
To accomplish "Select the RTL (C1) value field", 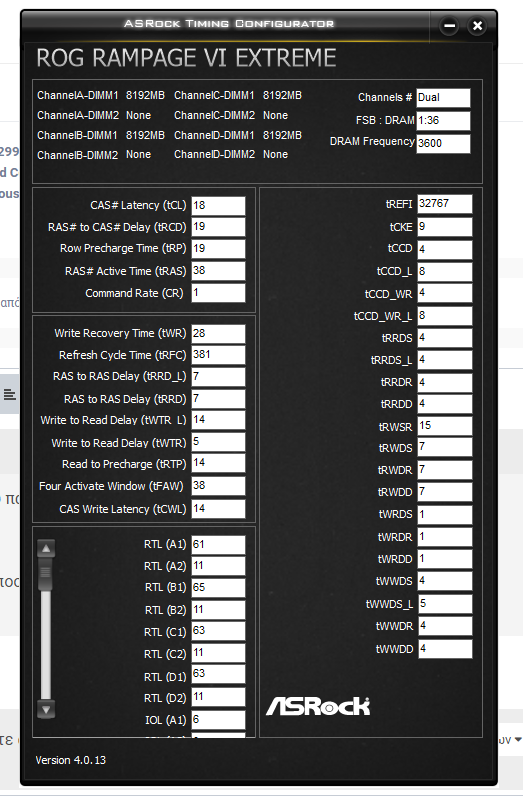I will coord(218,631).
